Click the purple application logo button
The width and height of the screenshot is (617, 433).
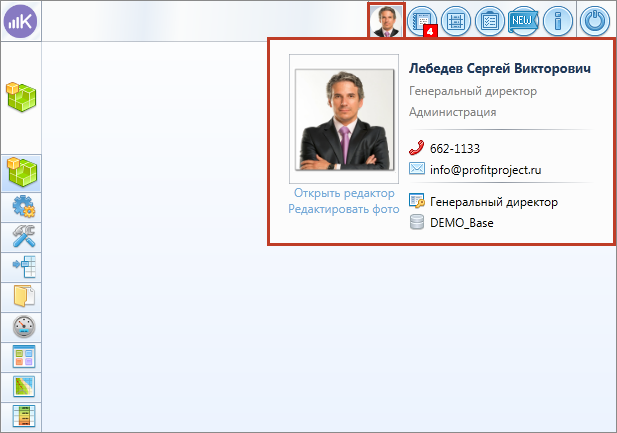[x=20, y=21]
